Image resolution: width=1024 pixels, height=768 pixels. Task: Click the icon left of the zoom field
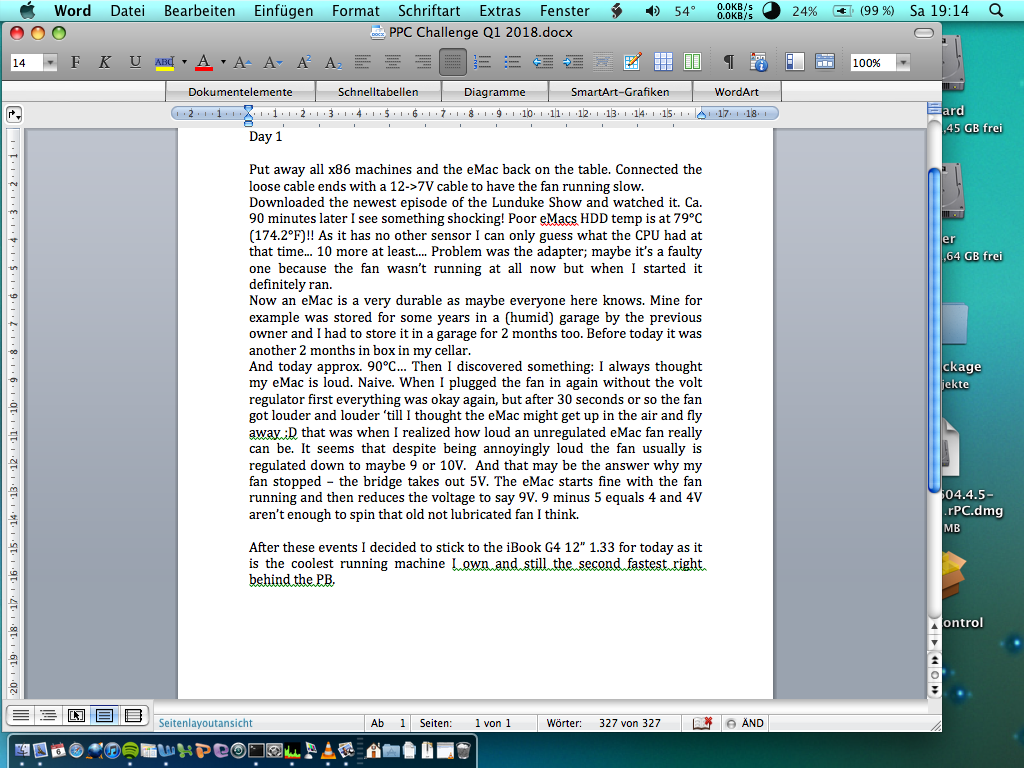(825, 62)
